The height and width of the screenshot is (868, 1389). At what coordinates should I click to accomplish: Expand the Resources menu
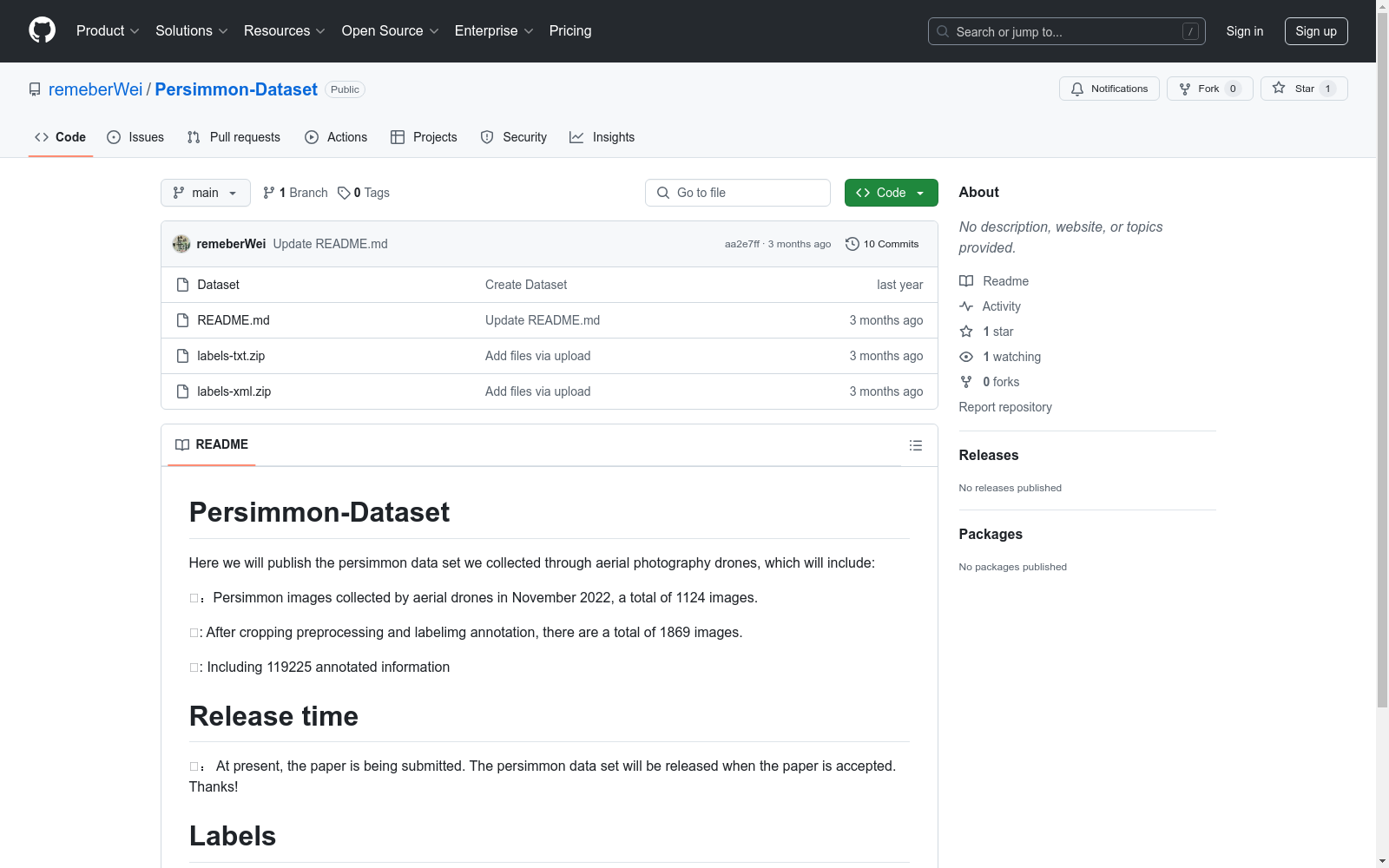tap(285, 31)
